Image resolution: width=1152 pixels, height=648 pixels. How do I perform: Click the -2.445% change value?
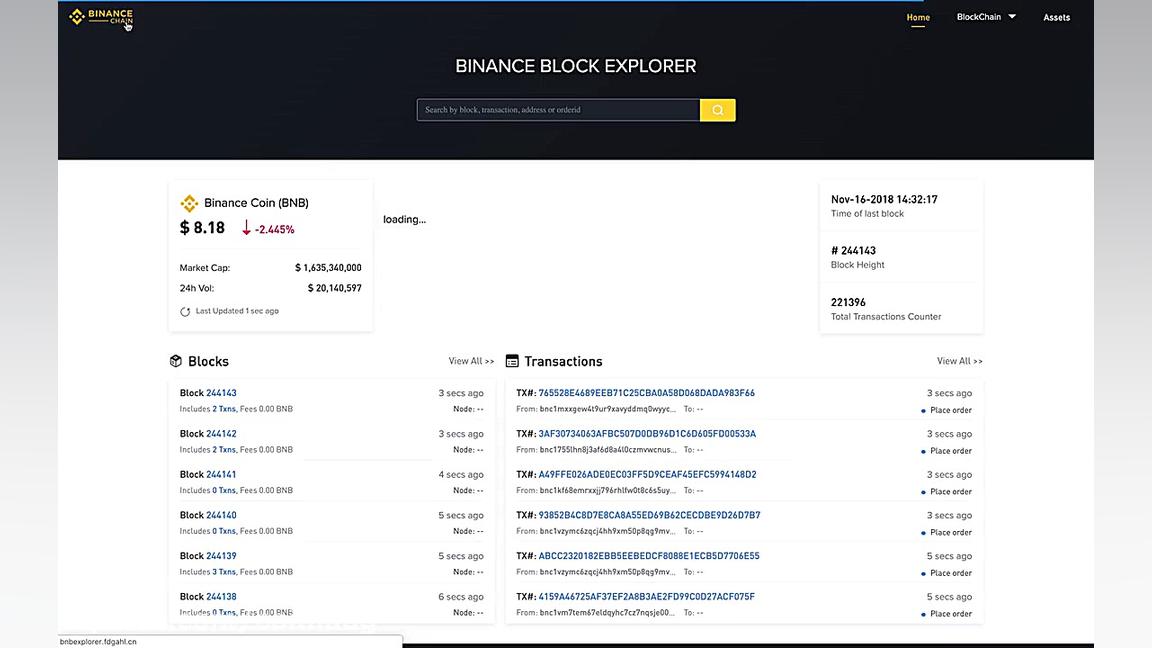(x=274, y=229)
